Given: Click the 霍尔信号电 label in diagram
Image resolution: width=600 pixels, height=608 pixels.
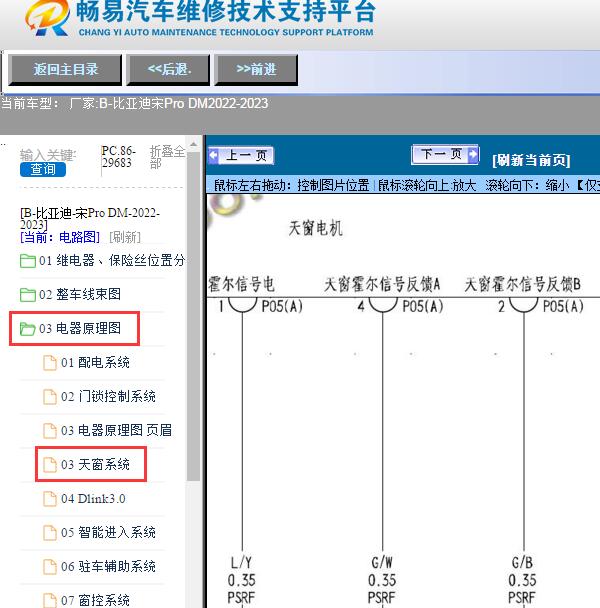Looking at the screenshot, I should tap(241, 284).
